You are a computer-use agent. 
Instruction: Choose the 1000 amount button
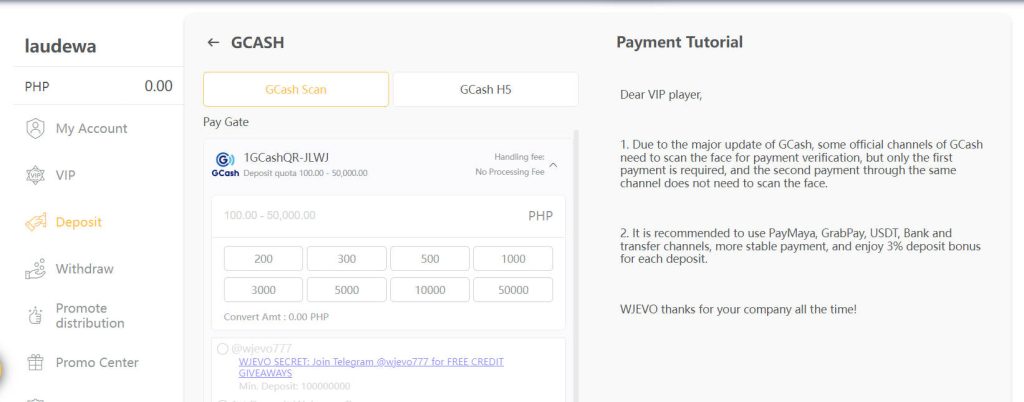pyautogui.click(x=513, y=258)
